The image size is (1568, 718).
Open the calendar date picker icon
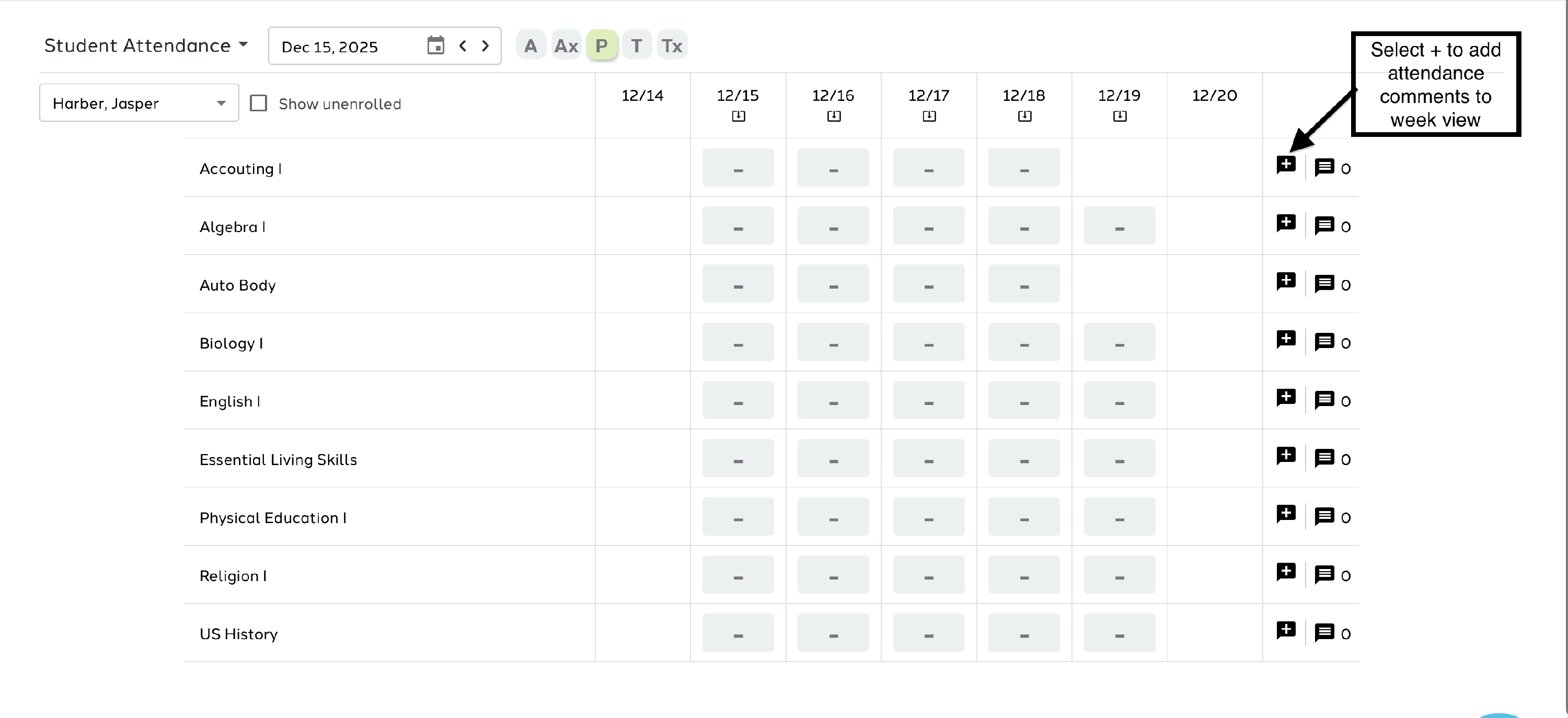tap(435, 45)
